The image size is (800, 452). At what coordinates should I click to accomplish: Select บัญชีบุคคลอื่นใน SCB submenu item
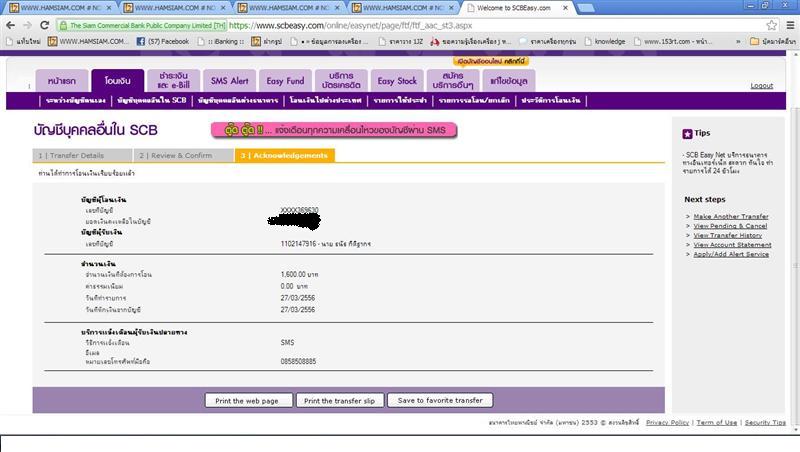[152, 101]
